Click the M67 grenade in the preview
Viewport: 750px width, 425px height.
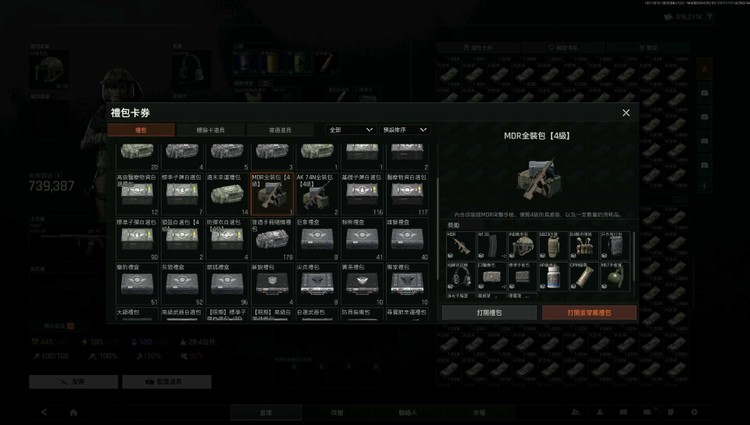614,276
